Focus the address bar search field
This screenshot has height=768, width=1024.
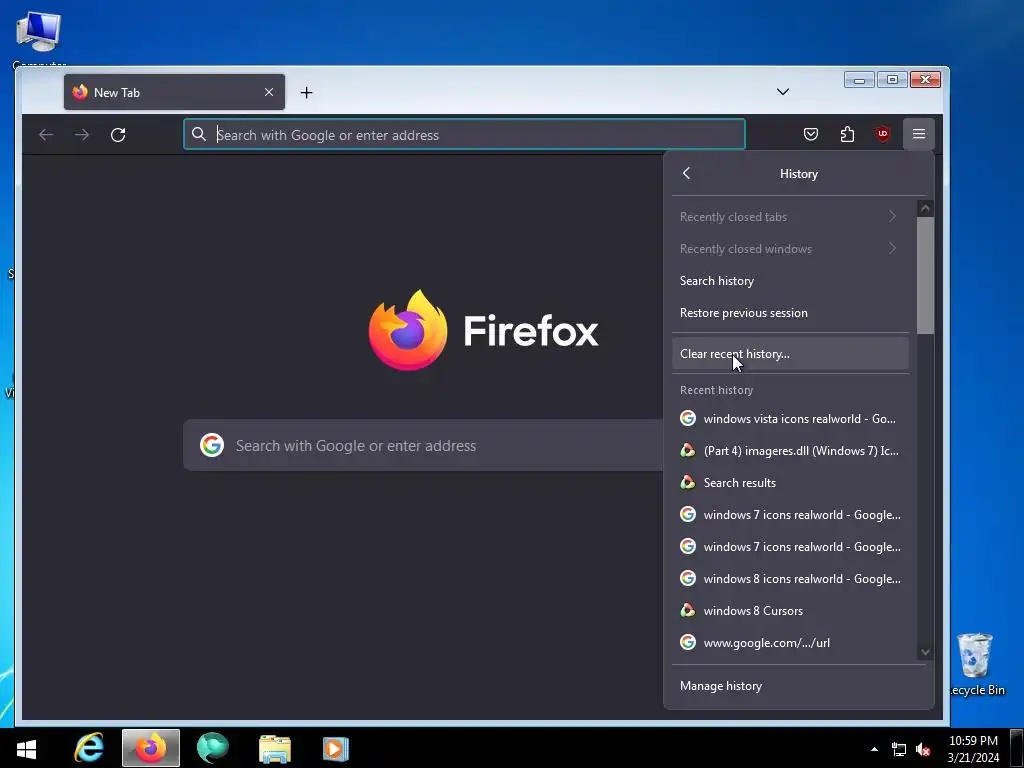click(464, 135)
